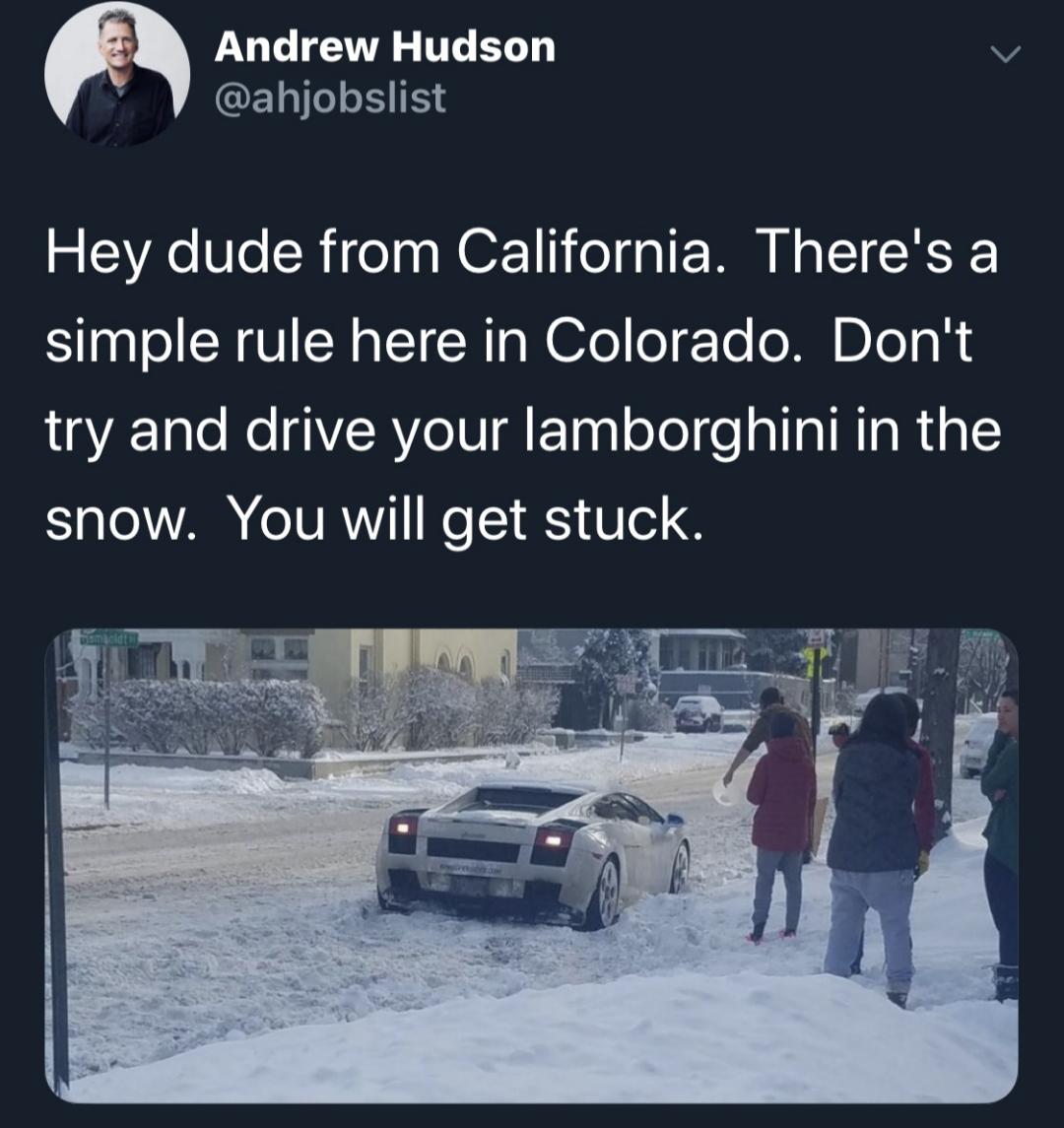Select the word Colorado in the tweet

click(x=672, y=341)
